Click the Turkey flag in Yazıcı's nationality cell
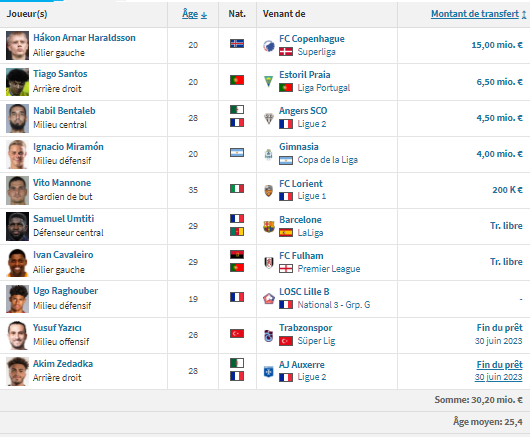530x437 pixels. tap(237, 334)
